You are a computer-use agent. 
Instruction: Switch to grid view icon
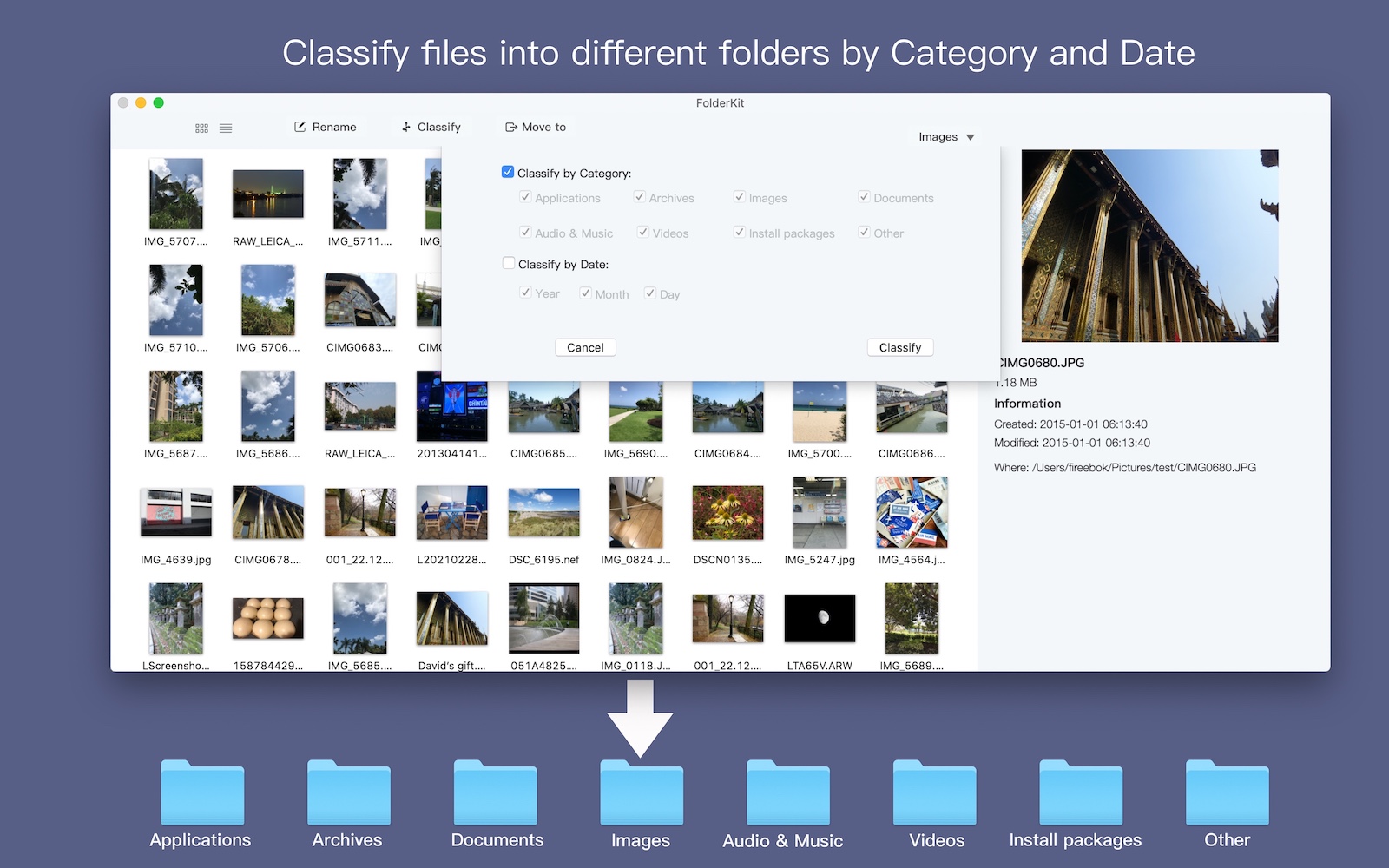(x=201, y=128)
